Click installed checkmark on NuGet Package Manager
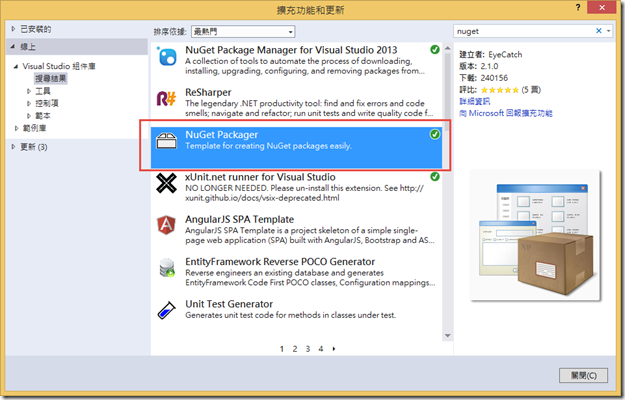This screenshot has width=625, height=400. 435,49
